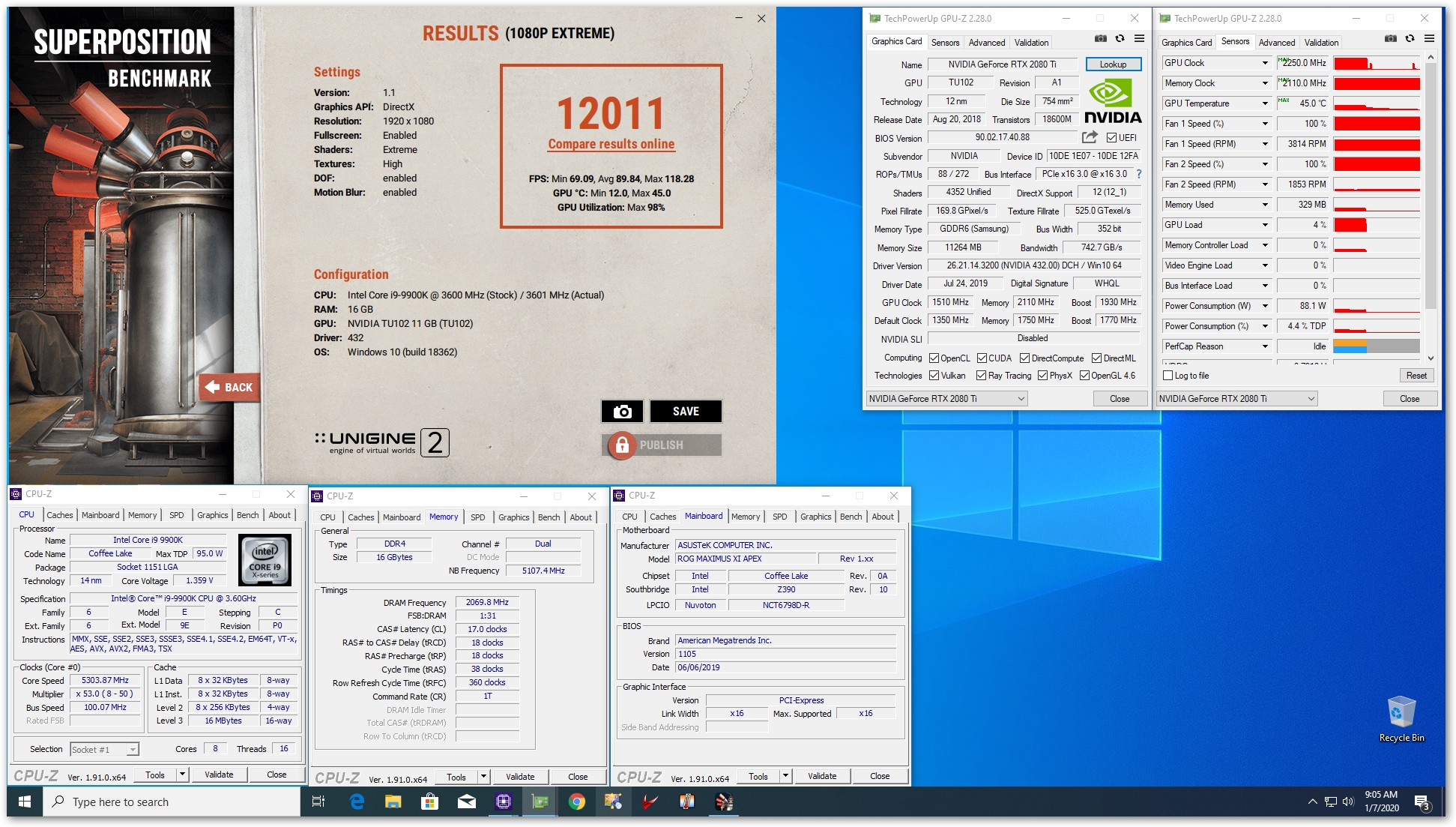Refresh the left GPU-Z Graphics Card window
1456x827 pixels.
tap(1120, 39)
